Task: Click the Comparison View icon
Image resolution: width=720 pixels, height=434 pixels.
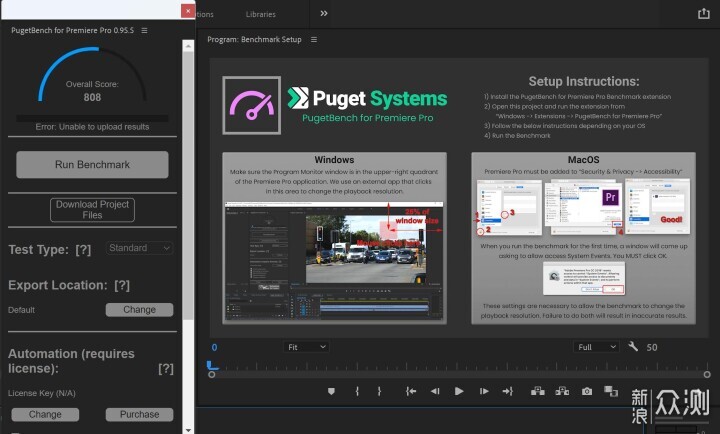Action: click(611, 391)
